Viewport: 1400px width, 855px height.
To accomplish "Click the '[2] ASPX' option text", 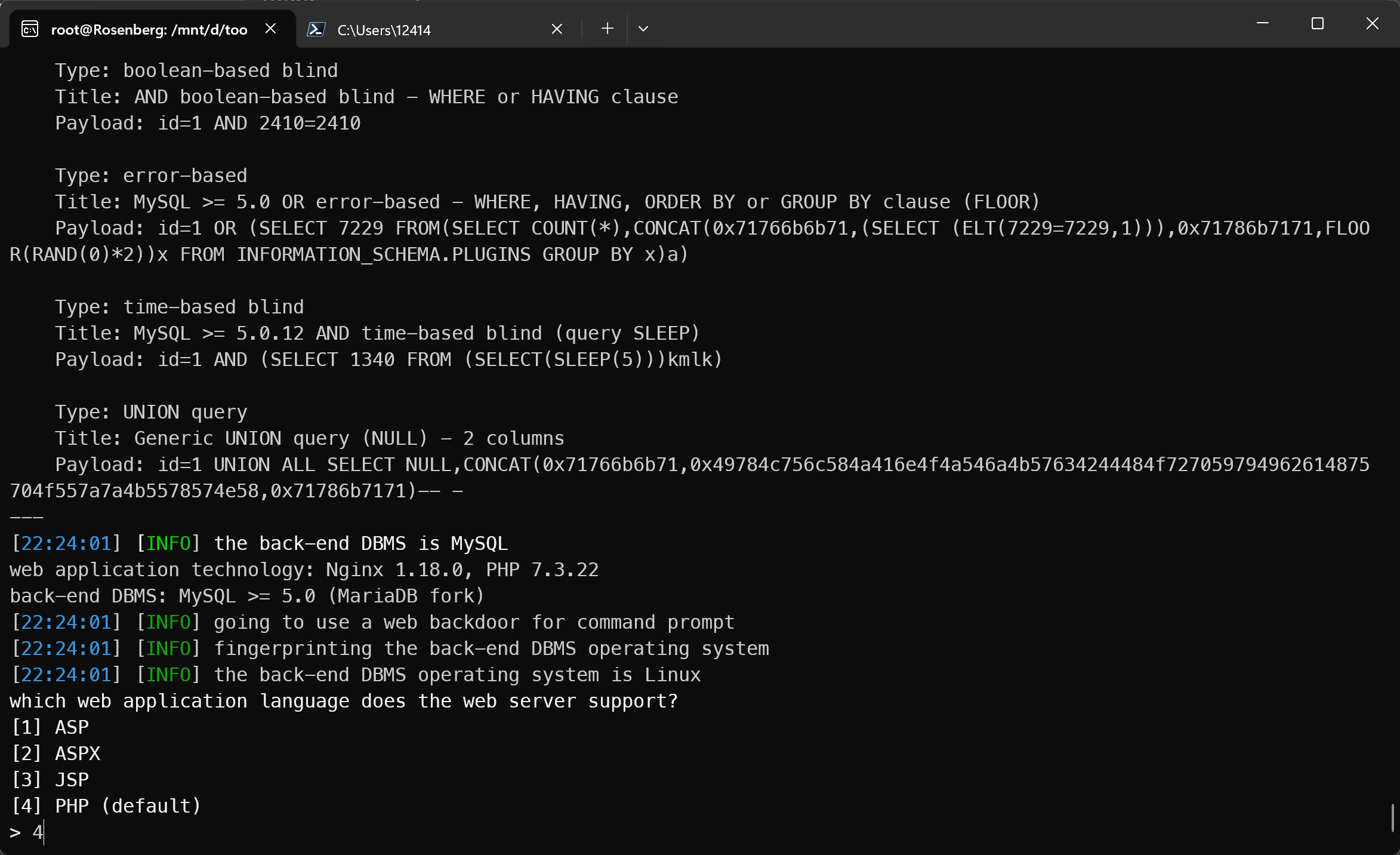I will pos(55,753).
